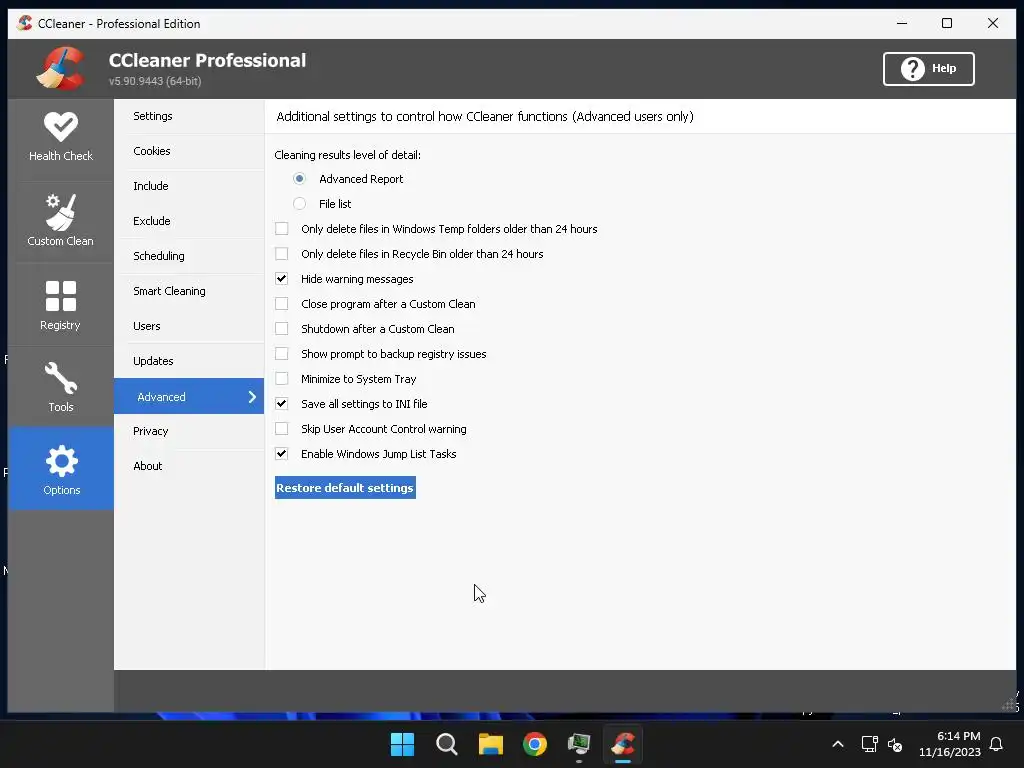Open the Scheduling options page

[x=189, y=256]
